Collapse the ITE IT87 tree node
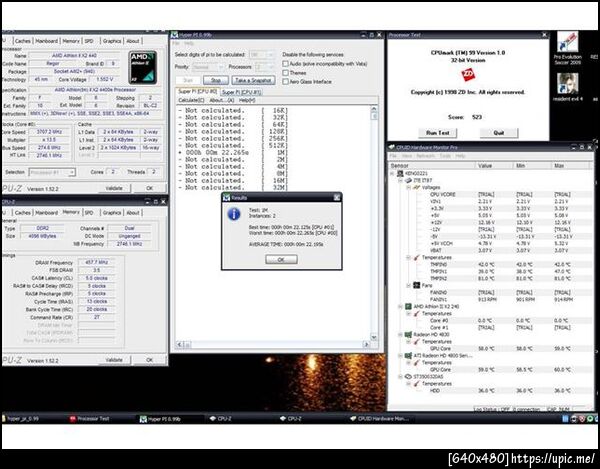 tap(400, 180)
